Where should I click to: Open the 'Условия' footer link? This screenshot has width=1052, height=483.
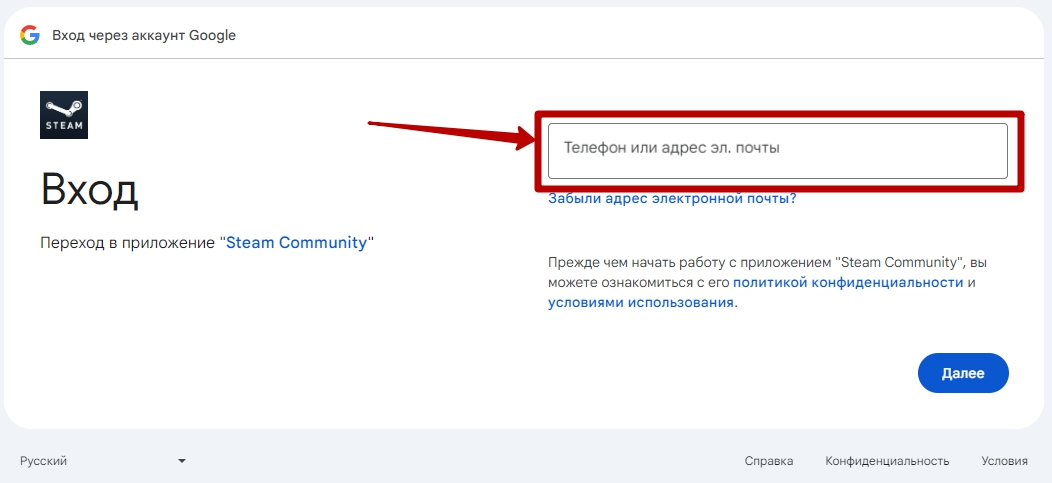click(x=1004, y=461)
